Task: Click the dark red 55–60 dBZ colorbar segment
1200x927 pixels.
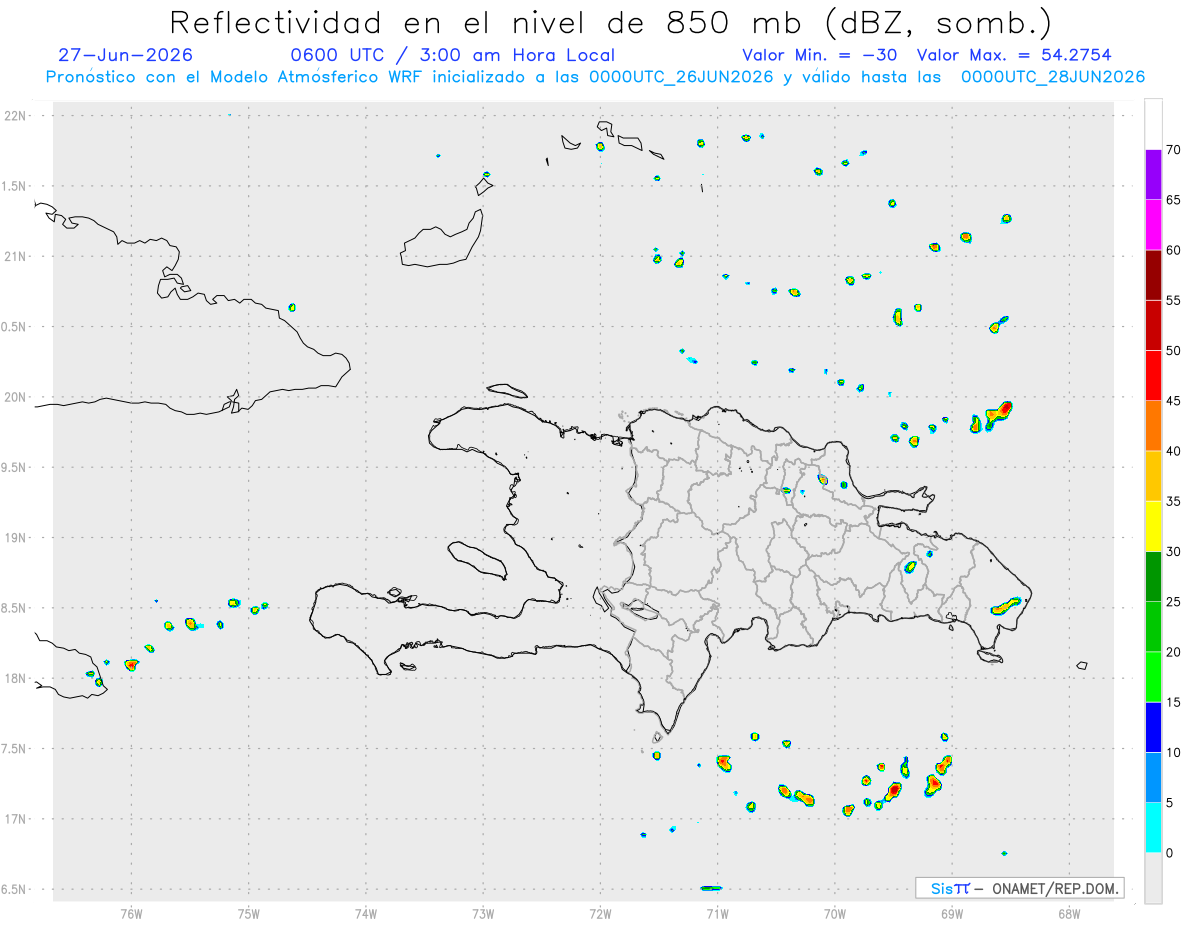Action: tap(1153, 275)
